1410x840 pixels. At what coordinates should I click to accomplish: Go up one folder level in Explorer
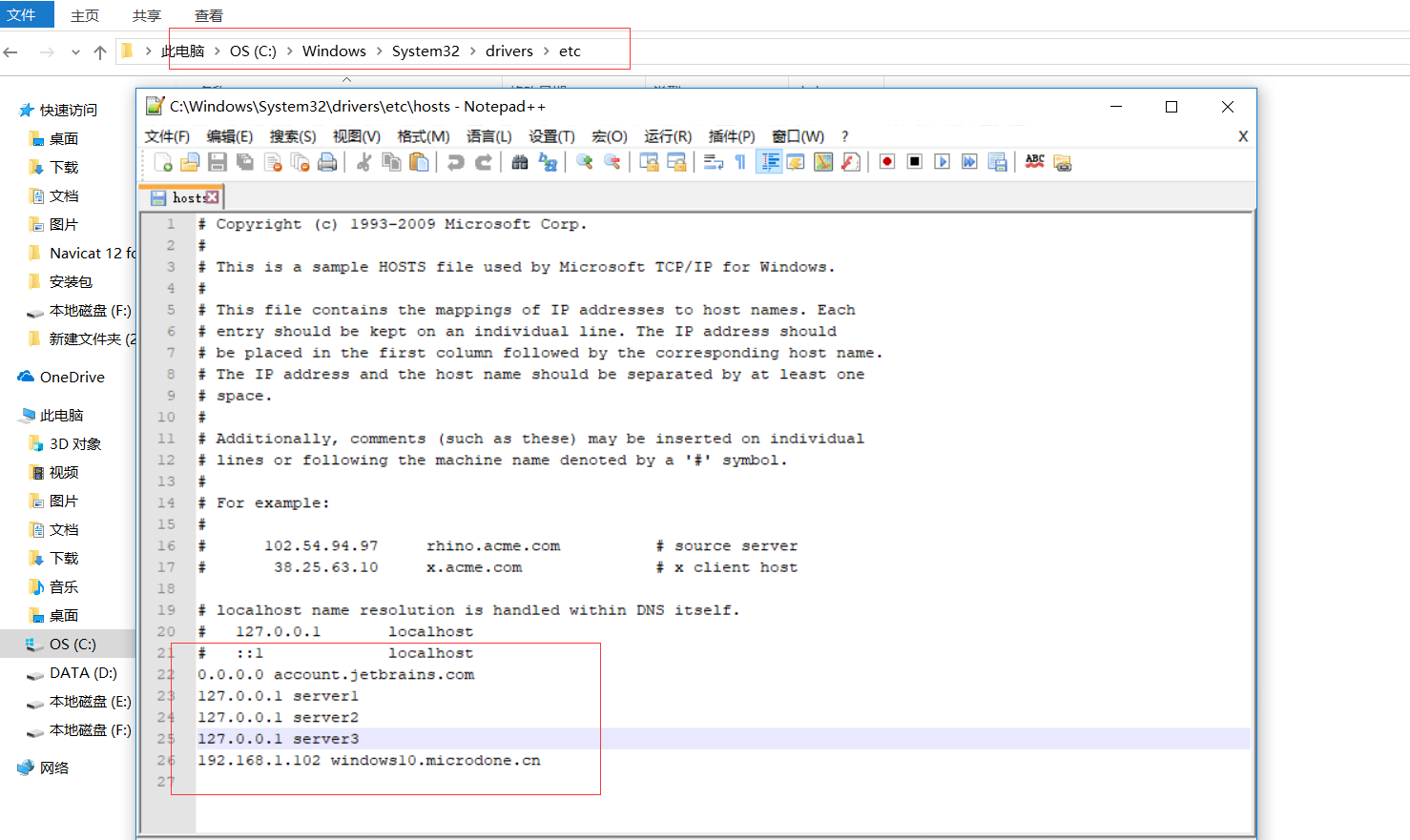tap(100, 52)
